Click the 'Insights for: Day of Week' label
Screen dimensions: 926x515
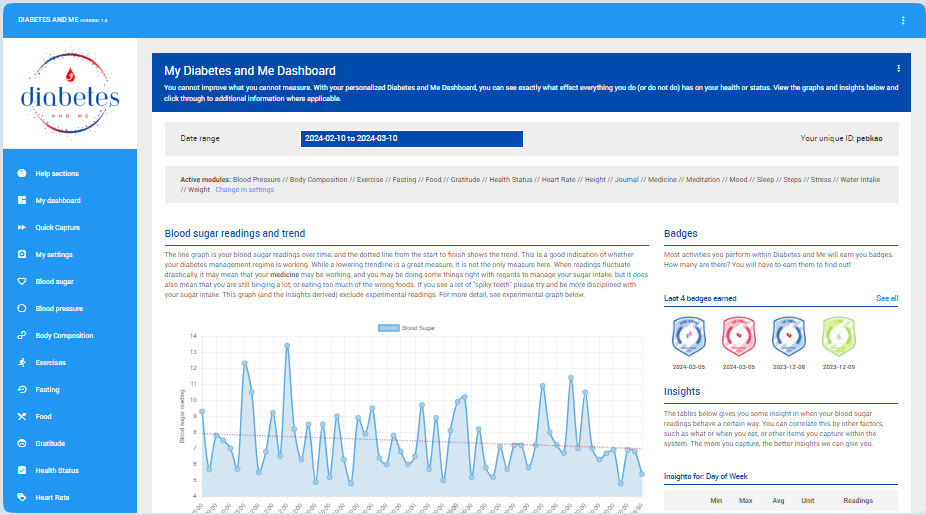tap(705, 476)
